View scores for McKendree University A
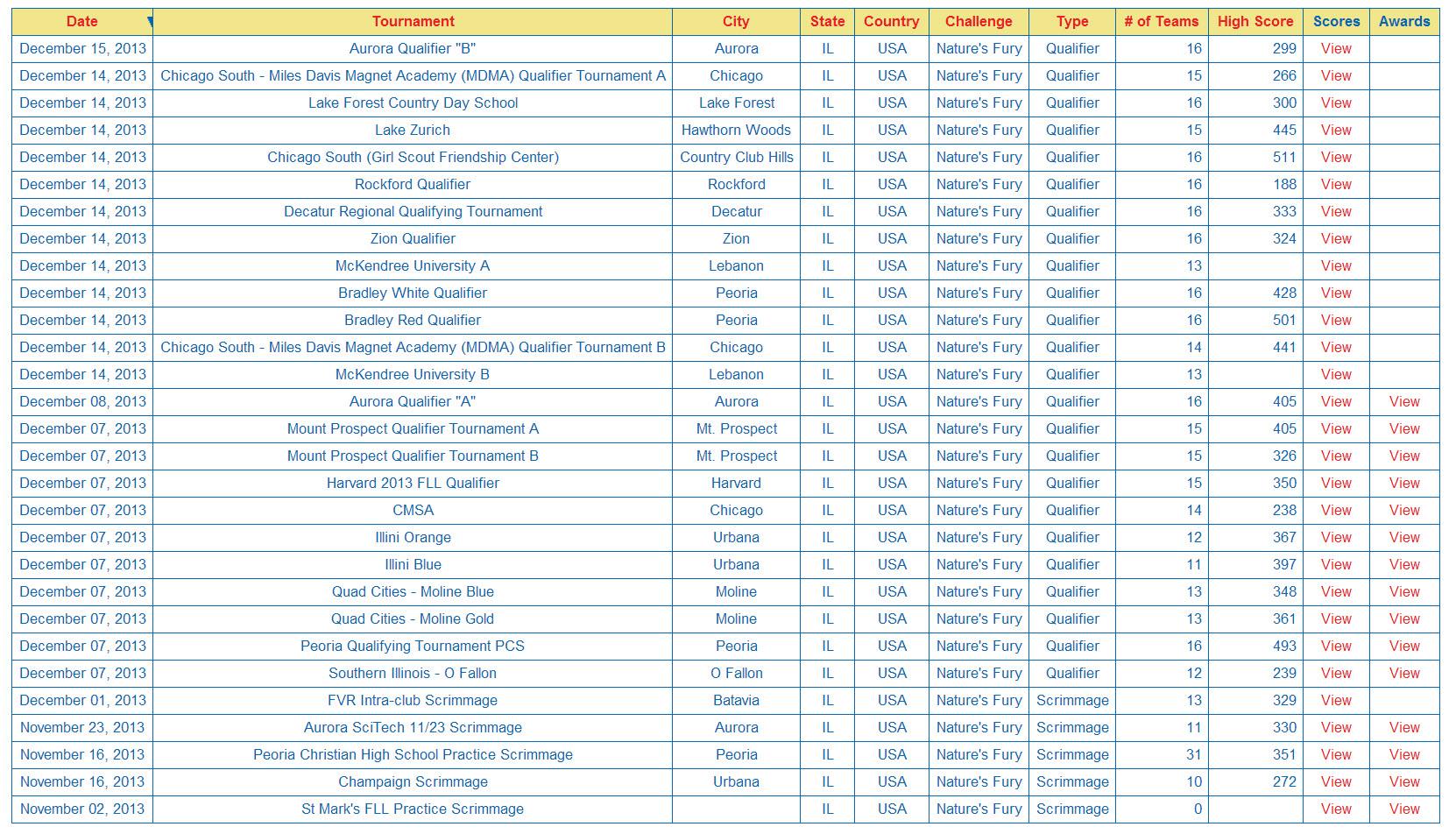The image size is (1456, 834). click(1336, 266)
